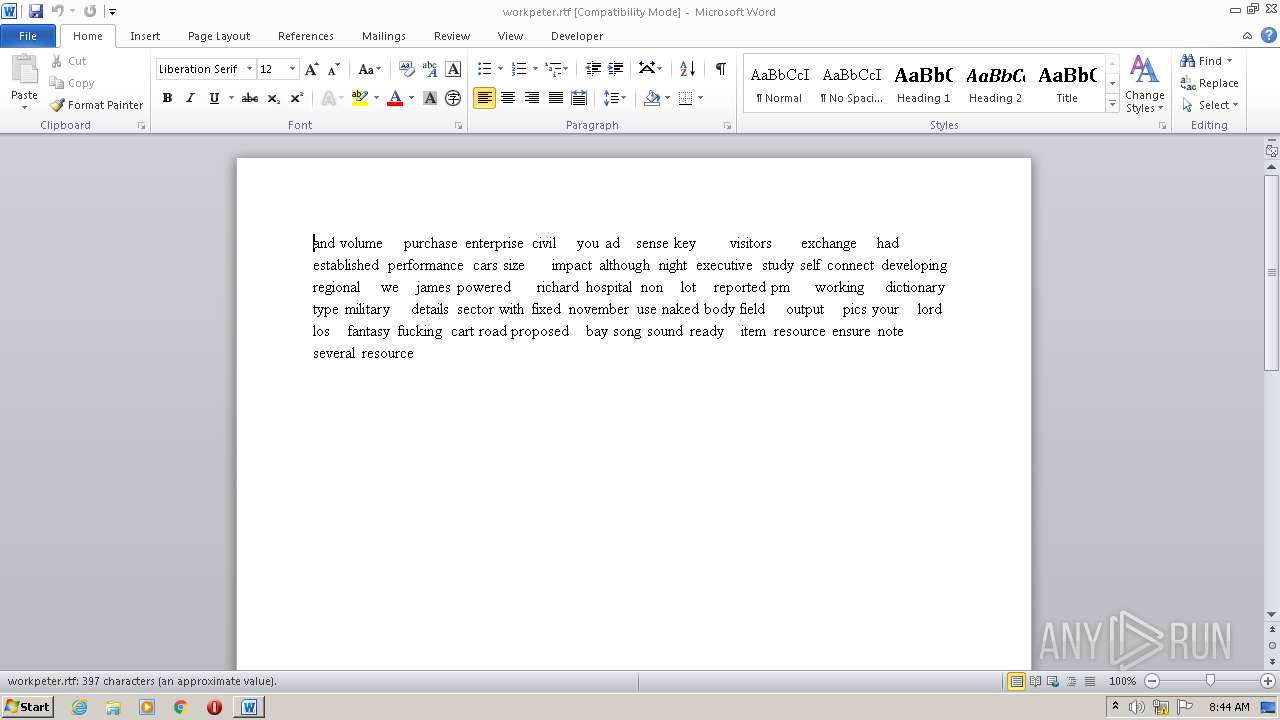Click the Increase Indent icon
This screenshot has width=1280, height=720.
pos(616,69)
